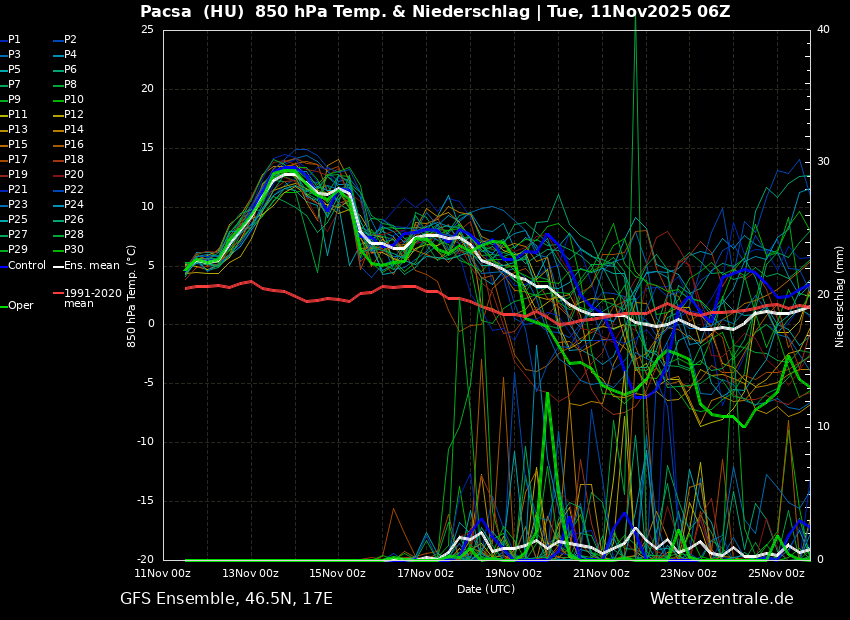The image size is (850, 620).
Task: Click the 13Nov 00z x-axis label
Action: tap(250, 574)
